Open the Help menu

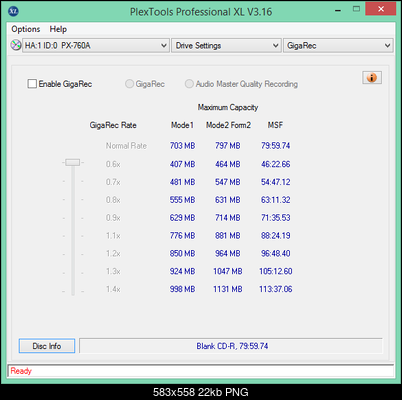click(x=58, y=29)
